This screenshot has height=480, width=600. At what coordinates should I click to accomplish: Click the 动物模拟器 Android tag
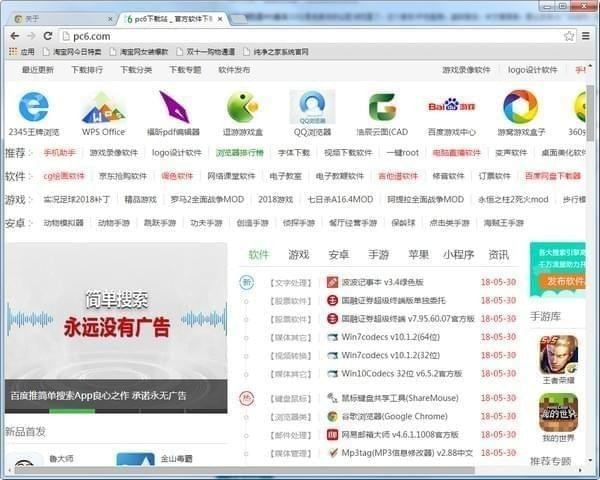coord(64,223)
